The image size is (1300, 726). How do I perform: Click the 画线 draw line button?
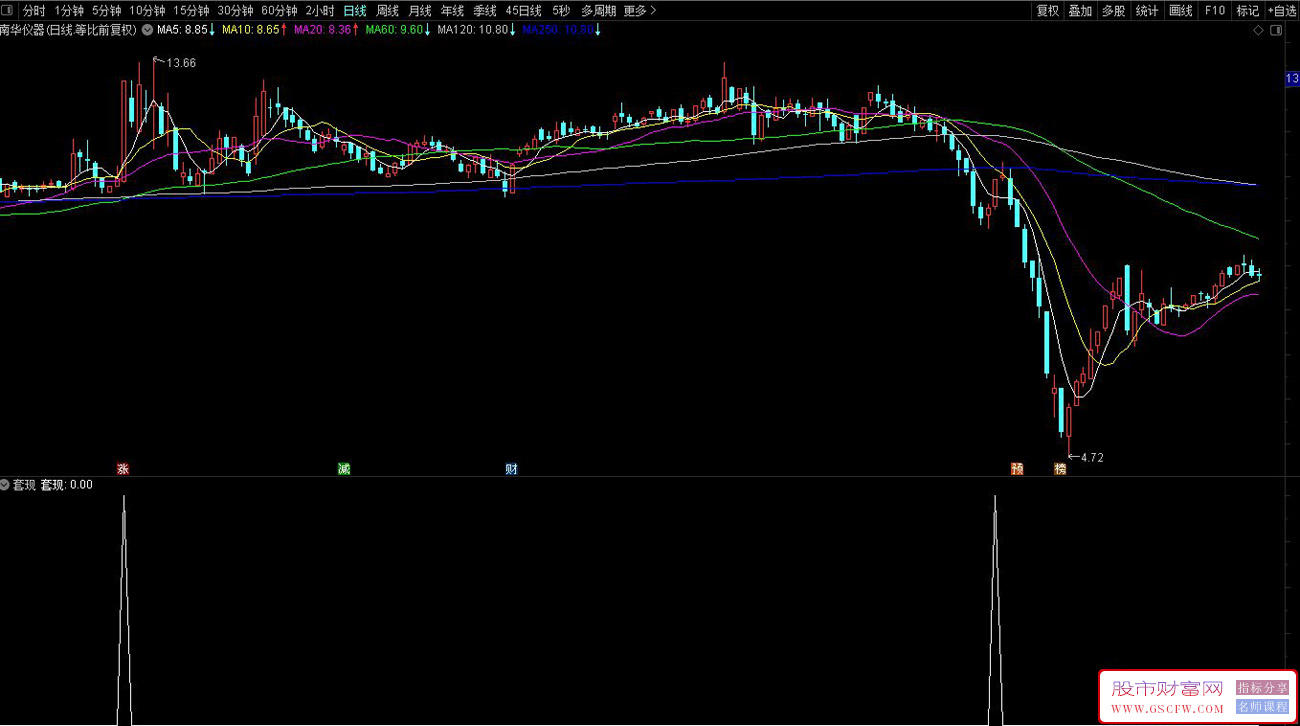1181,11
